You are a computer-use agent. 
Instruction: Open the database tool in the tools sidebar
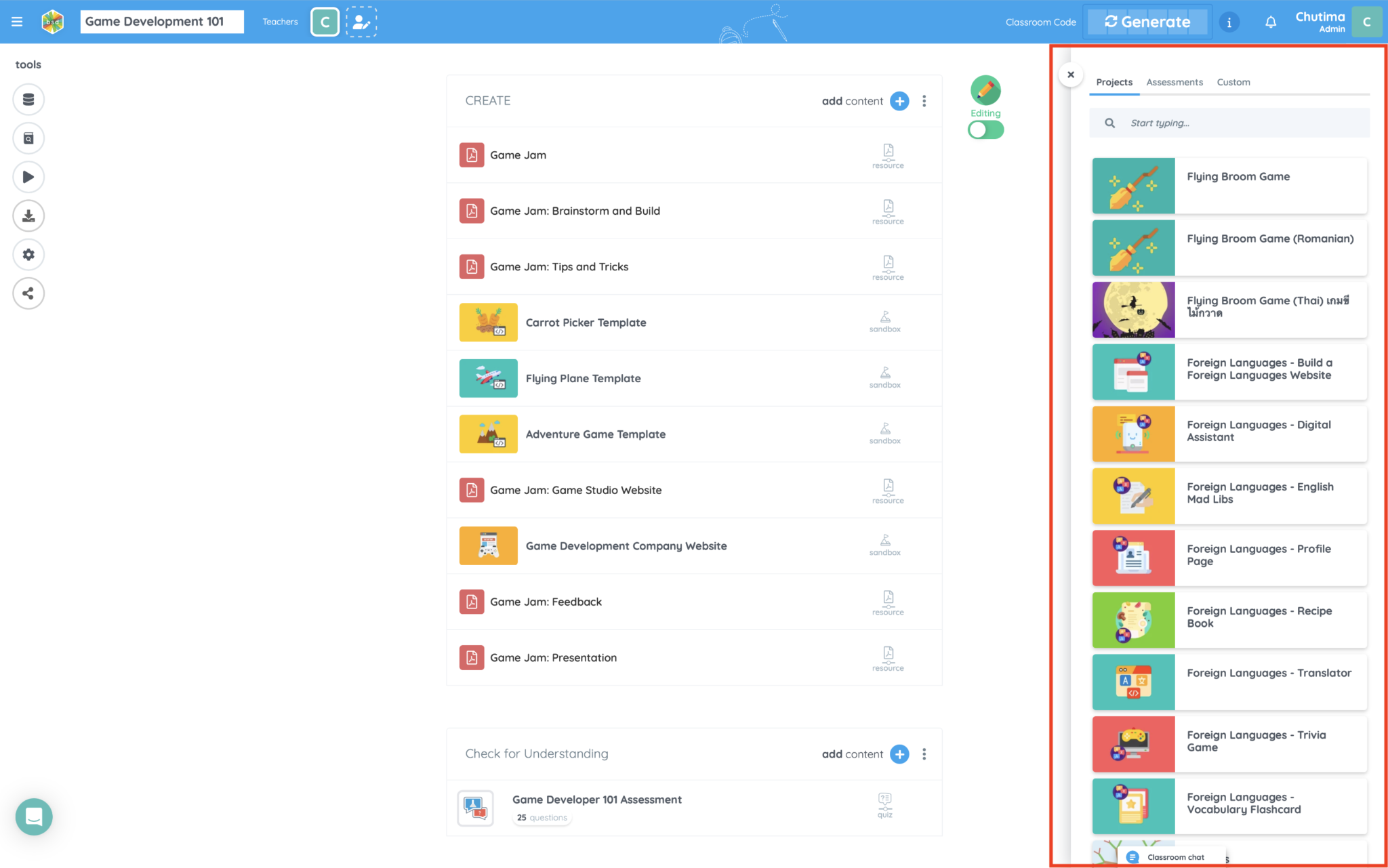[28, 99]
